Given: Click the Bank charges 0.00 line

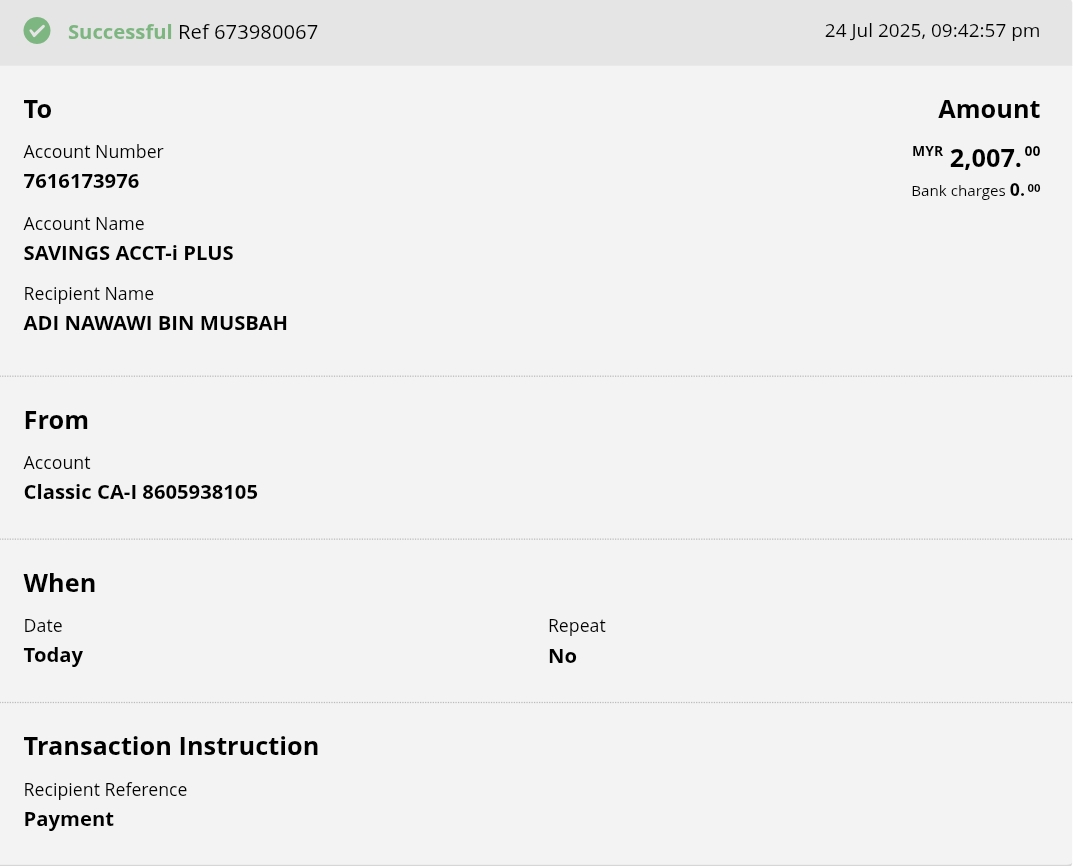Looking at the screenshot, I should 975,190.
